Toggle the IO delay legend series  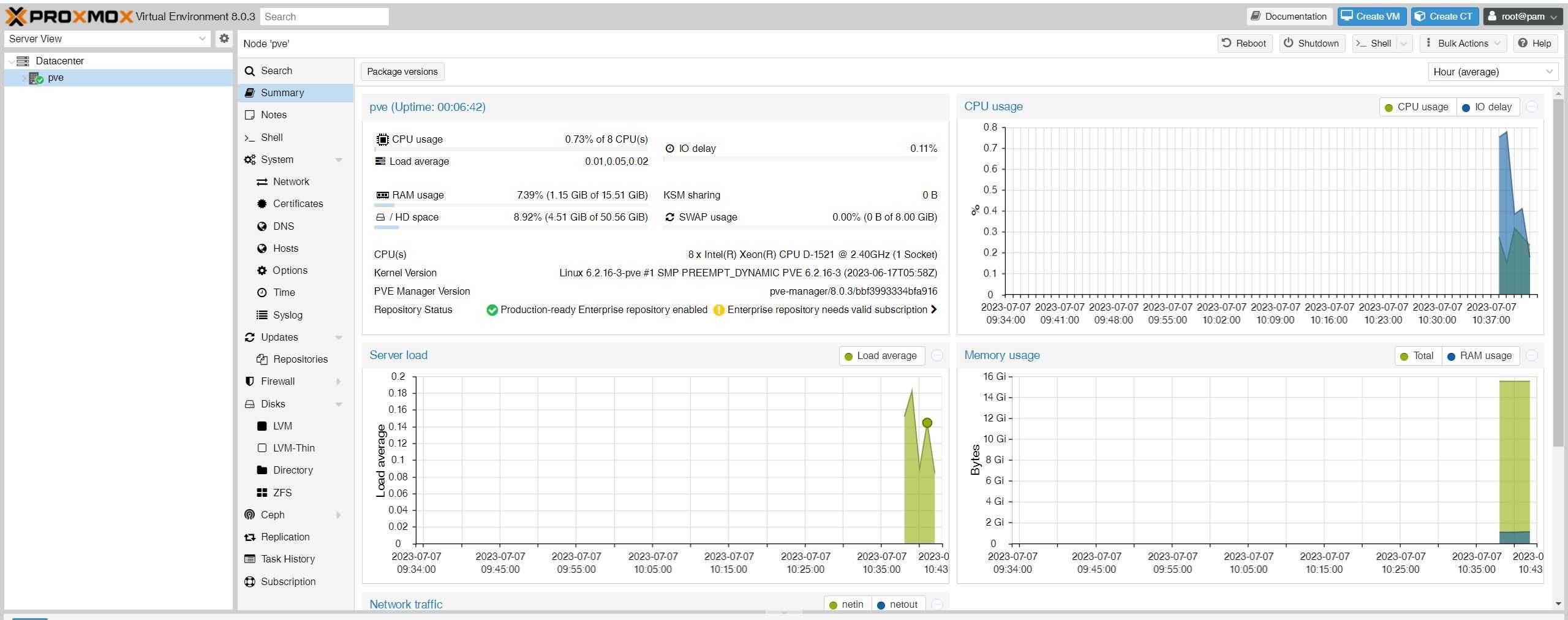[1487, 107]
